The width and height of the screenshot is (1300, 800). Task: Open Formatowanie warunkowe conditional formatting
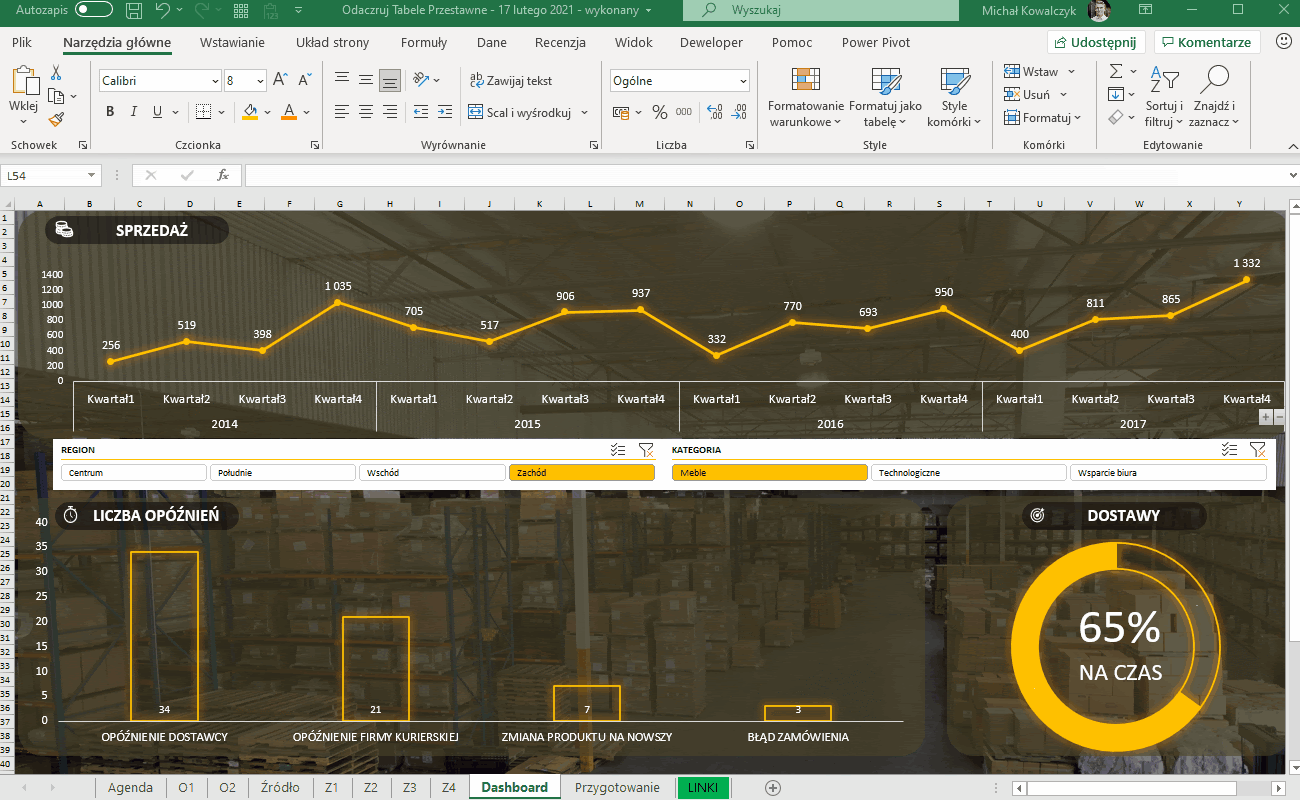[x=805, y=100]
